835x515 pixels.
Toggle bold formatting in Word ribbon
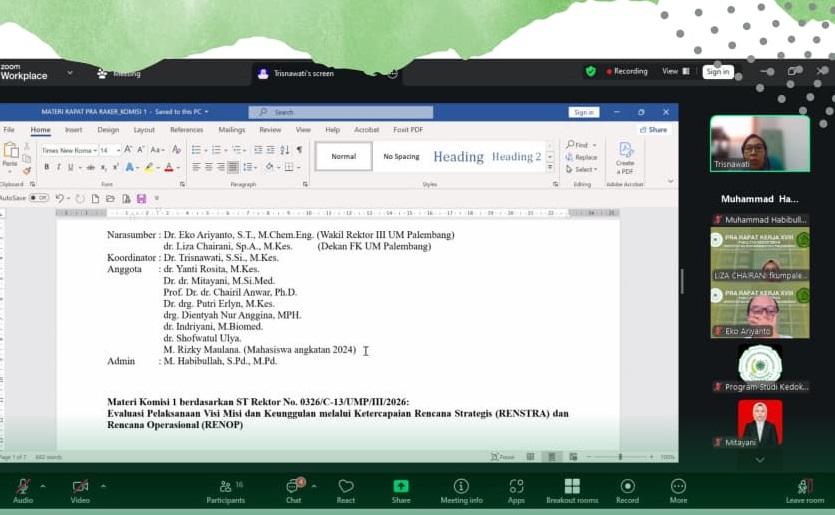pos(46,167)
